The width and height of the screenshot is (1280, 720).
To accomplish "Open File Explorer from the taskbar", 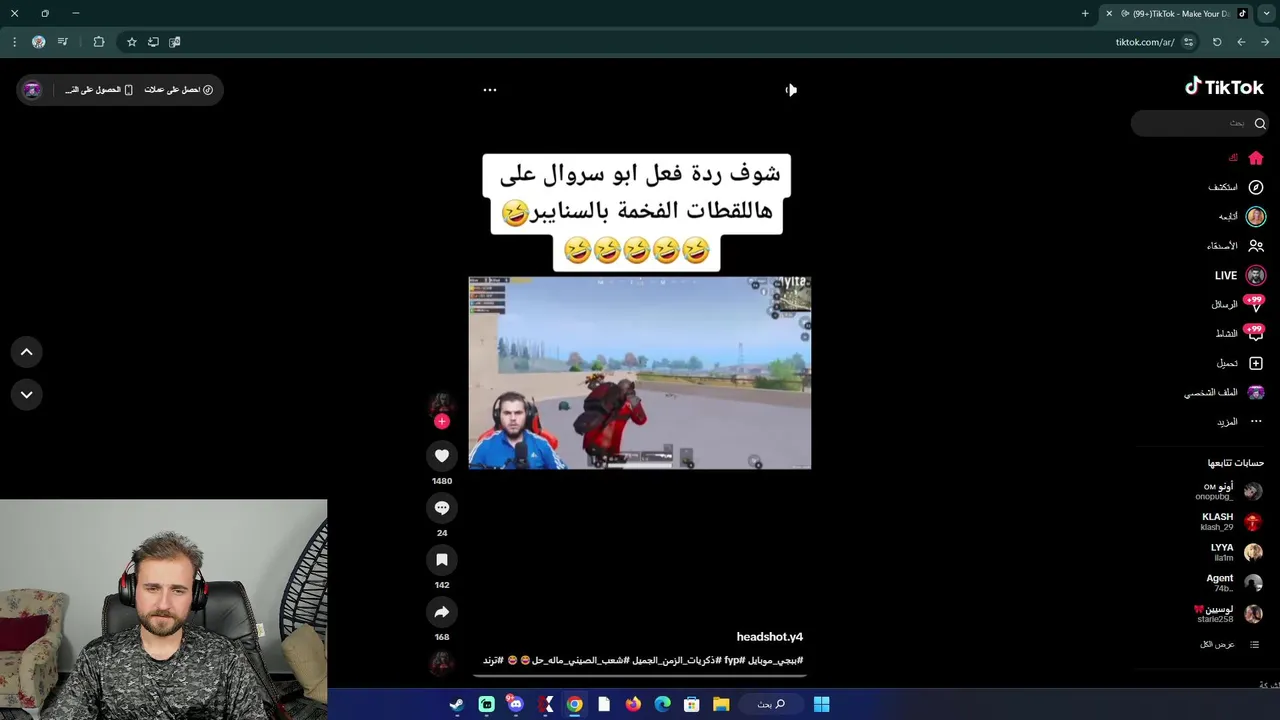I will tap(721, 705).
